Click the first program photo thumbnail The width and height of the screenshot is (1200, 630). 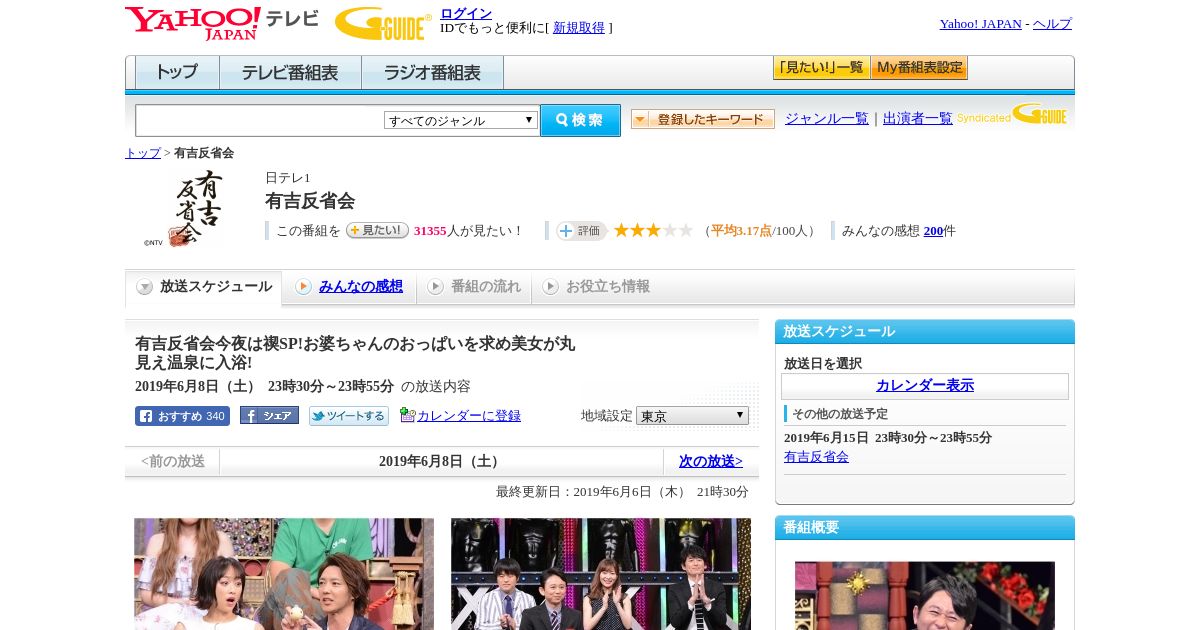click(284, 574)
